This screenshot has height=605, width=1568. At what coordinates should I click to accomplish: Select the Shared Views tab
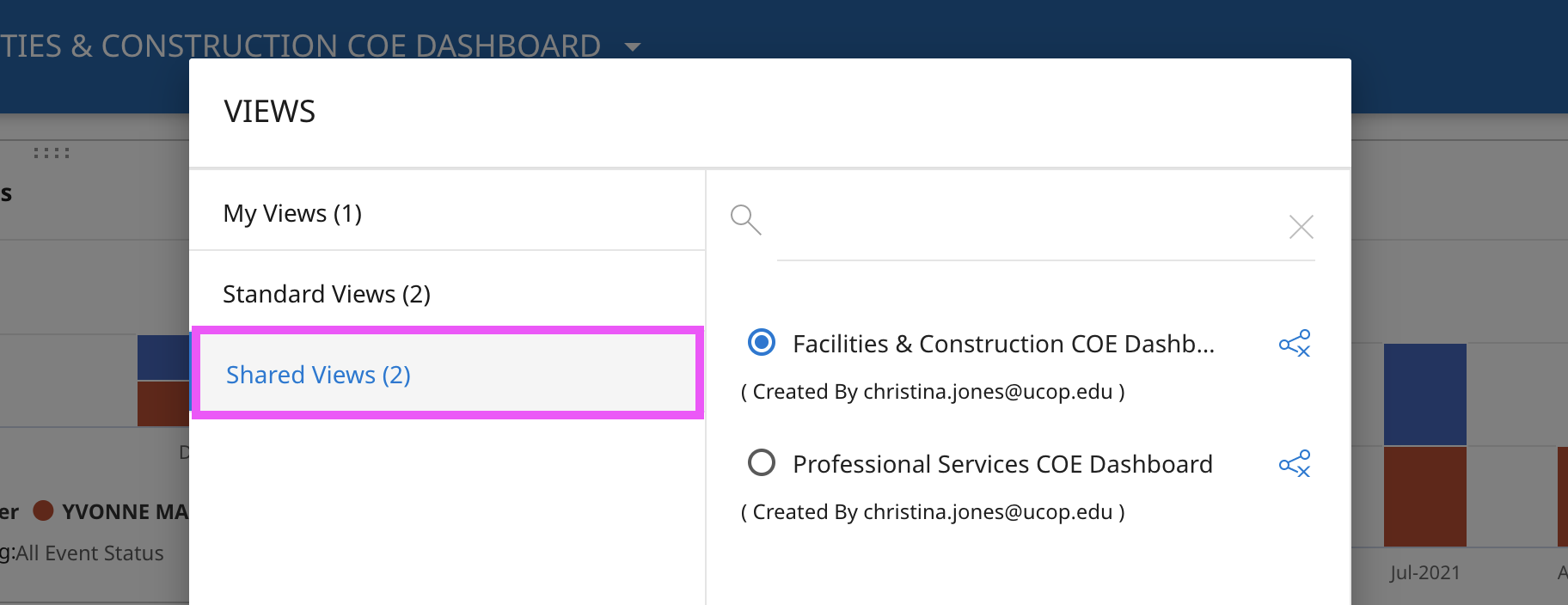click(x=318, y=375)
